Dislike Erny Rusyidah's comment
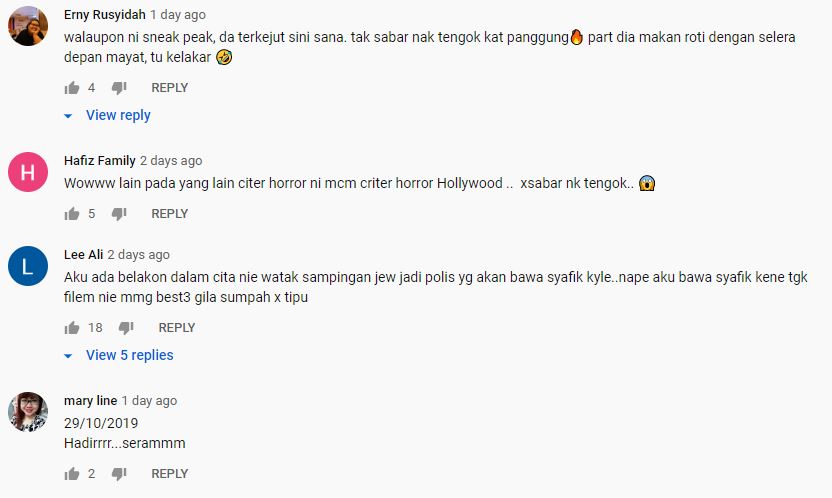 119,88
